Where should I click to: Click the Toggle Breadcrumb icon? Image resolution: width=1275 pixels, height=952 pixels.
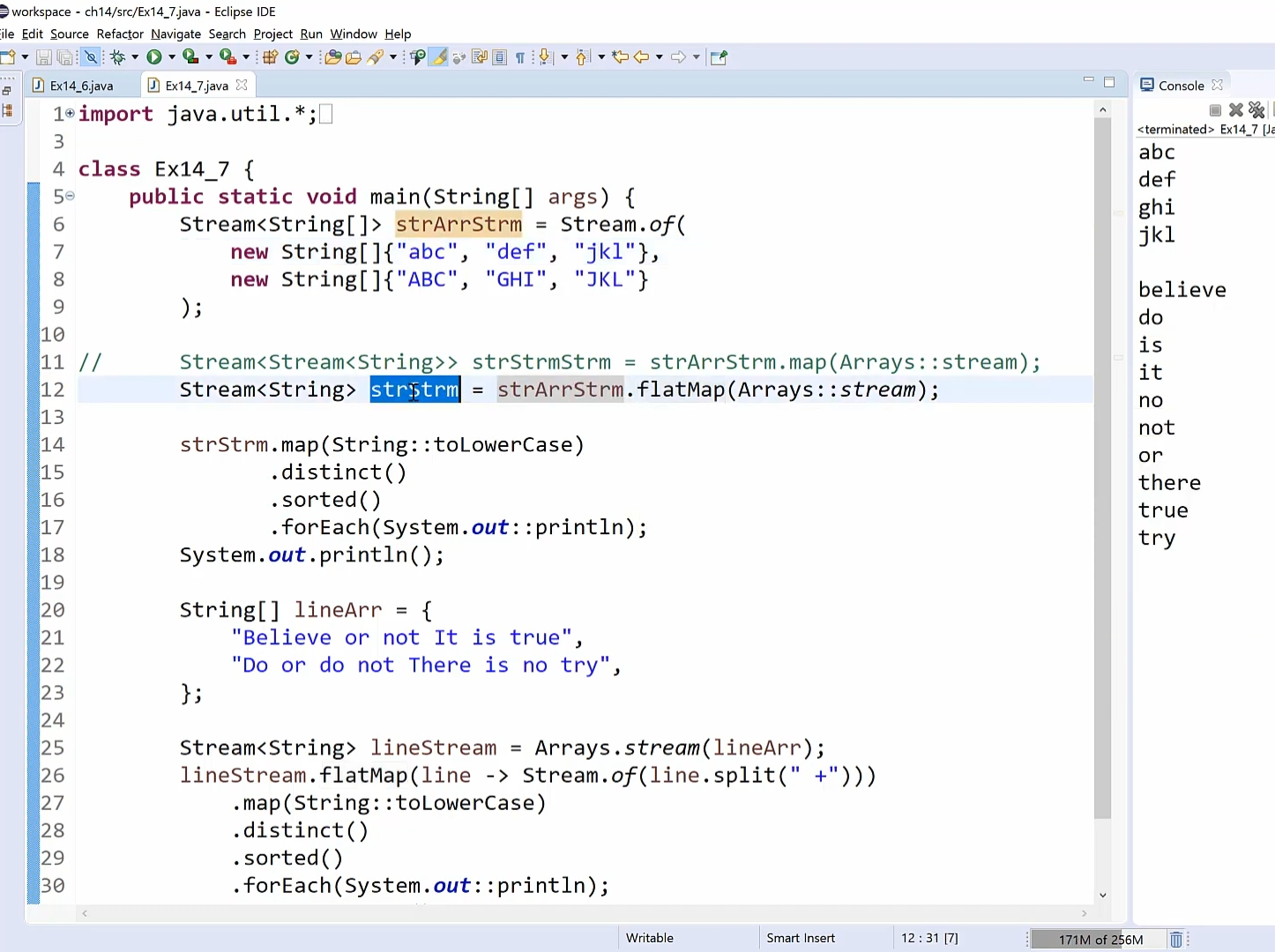pyautogui.click(x=418, y=57)
